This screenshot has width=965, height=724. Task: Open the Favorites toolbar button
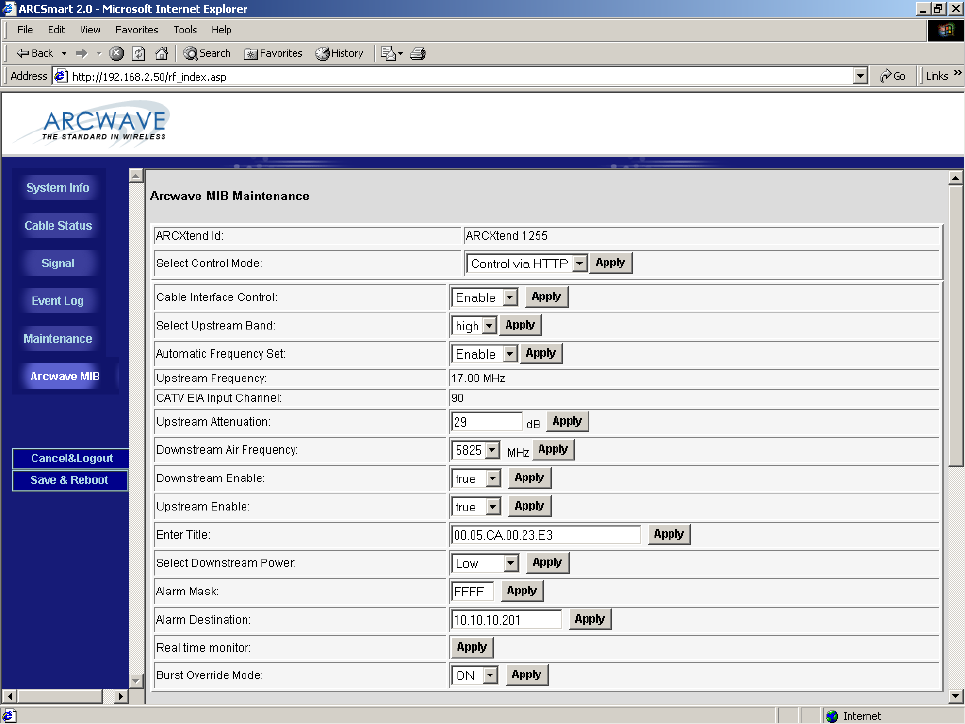[x=273, y=54]
